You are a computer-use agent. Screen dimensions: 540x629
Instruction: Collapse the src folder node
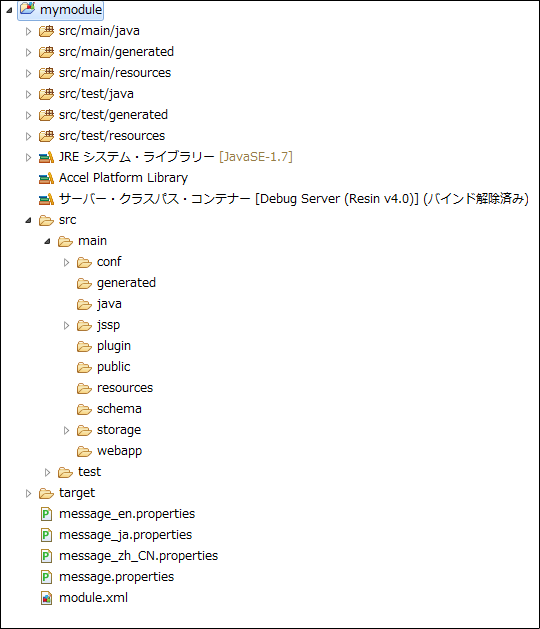coord(28,220)
